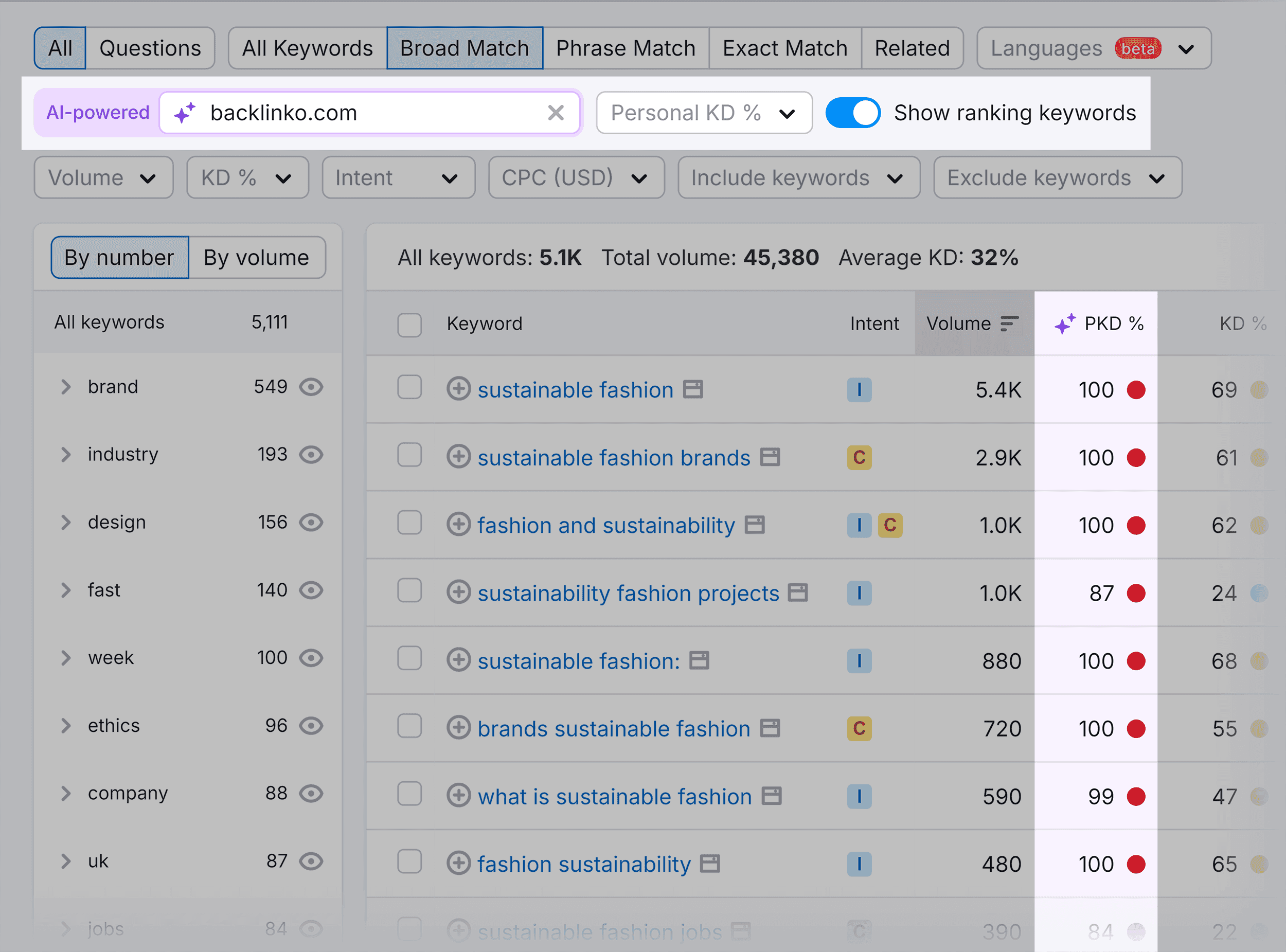Click the AI sparkle icon in PKD % header

tap(1065, 324)
